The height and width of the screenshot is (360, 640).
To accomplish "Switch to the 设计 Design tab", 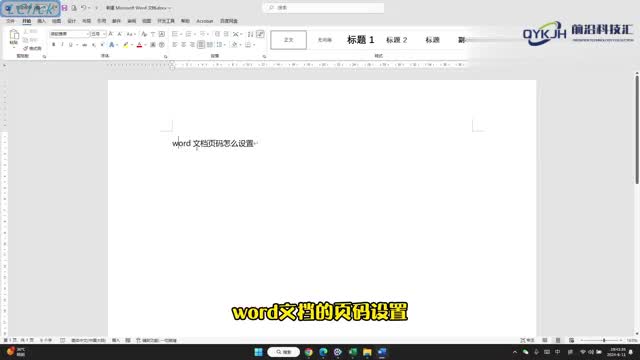I will (x=71, y=21).
